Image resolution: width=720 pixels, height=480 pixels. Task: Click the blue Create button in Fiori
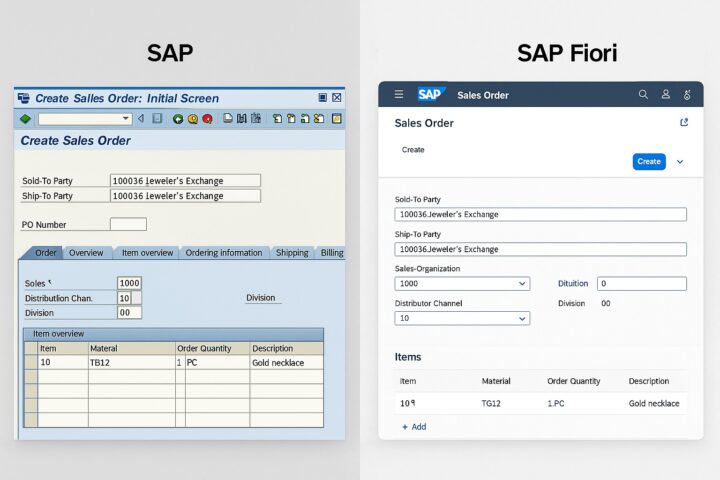(649, 162)
